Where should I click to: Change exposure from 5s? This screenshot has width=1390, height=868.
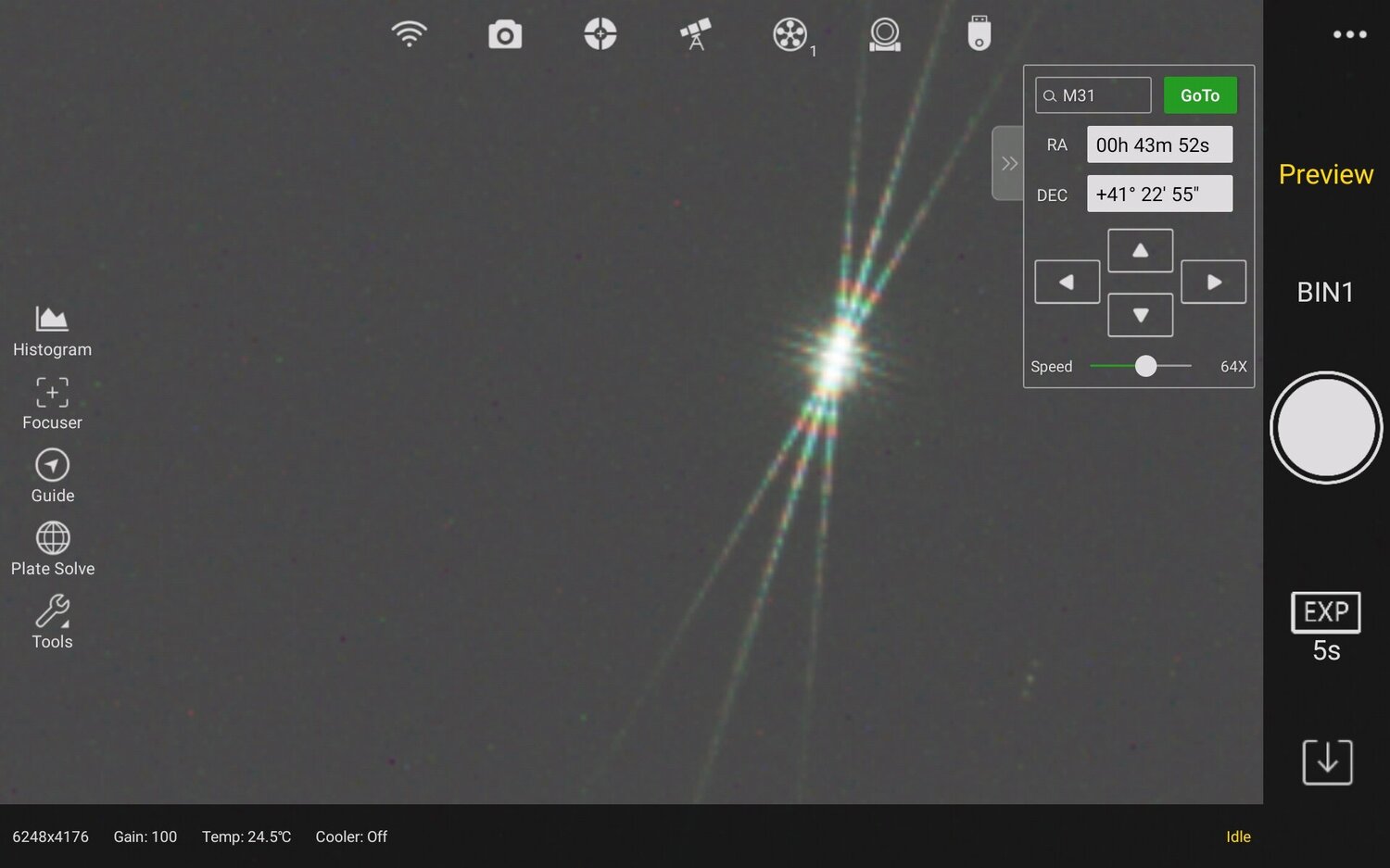pyautogui.click(x=1325, y=626)
